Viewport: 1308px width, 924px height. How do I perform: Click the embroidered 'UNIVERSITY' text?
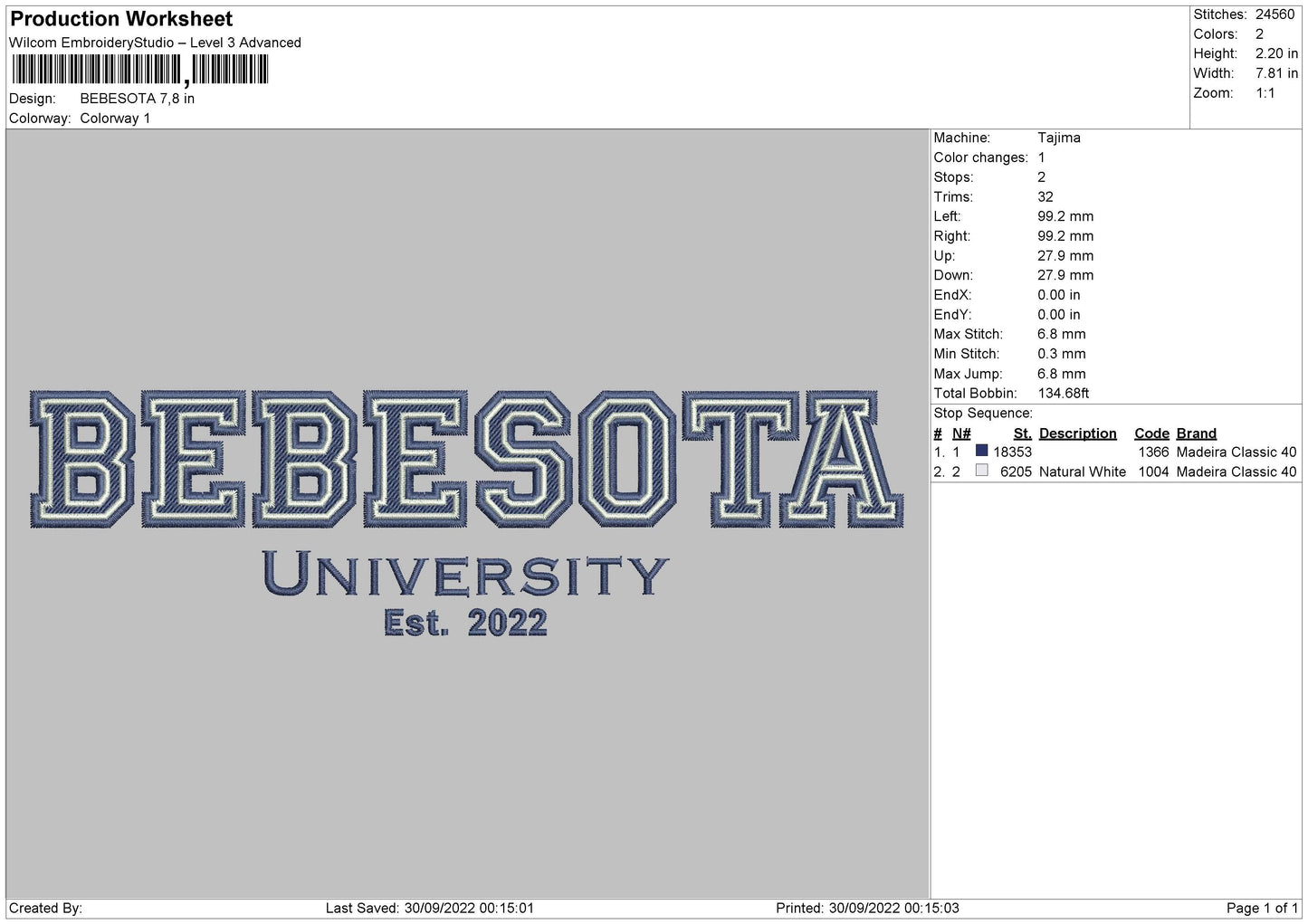(x=465, y=574)
